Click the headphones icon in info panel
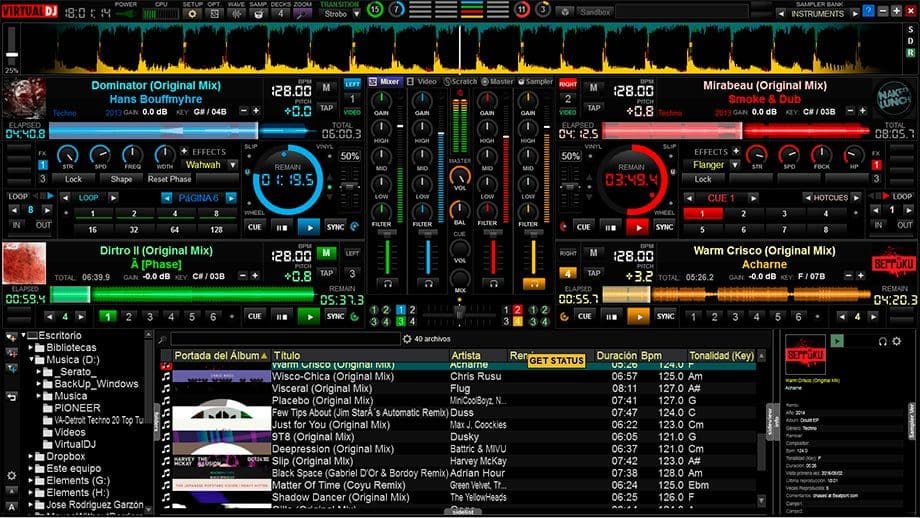 click(882, 341)
